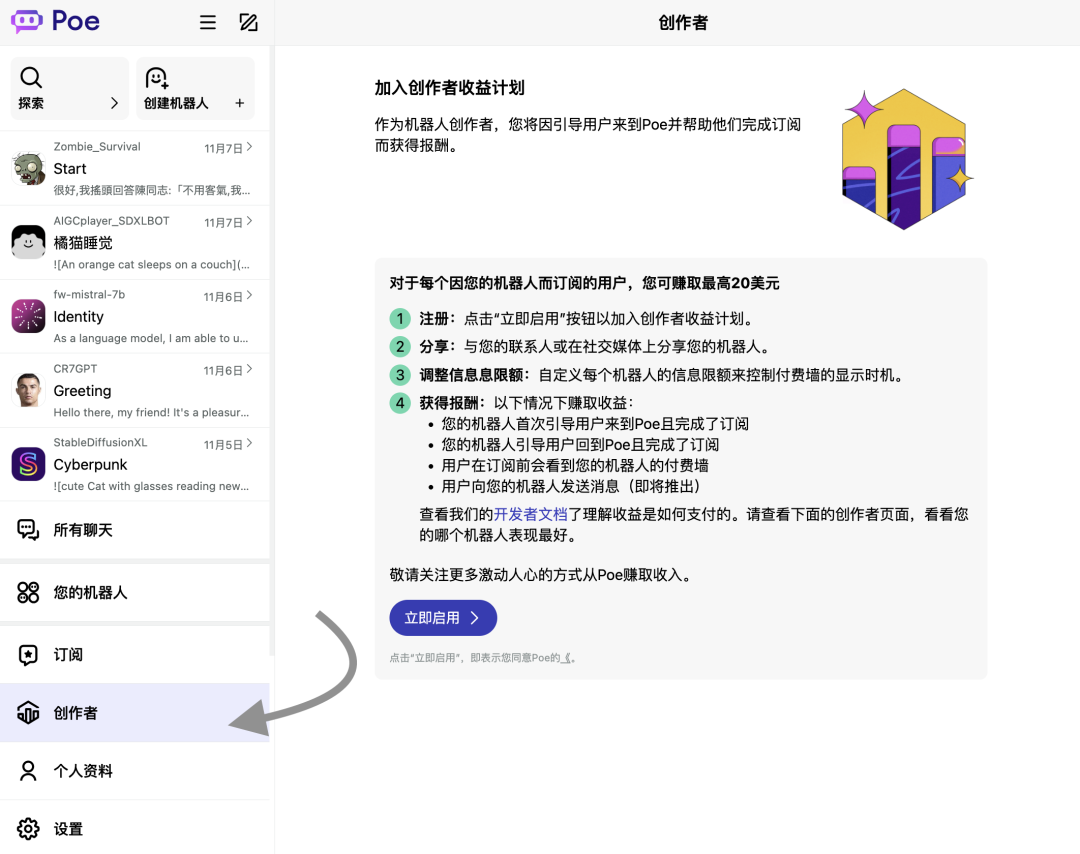Expand the 探索 chevron arrow

click(114, 103)
